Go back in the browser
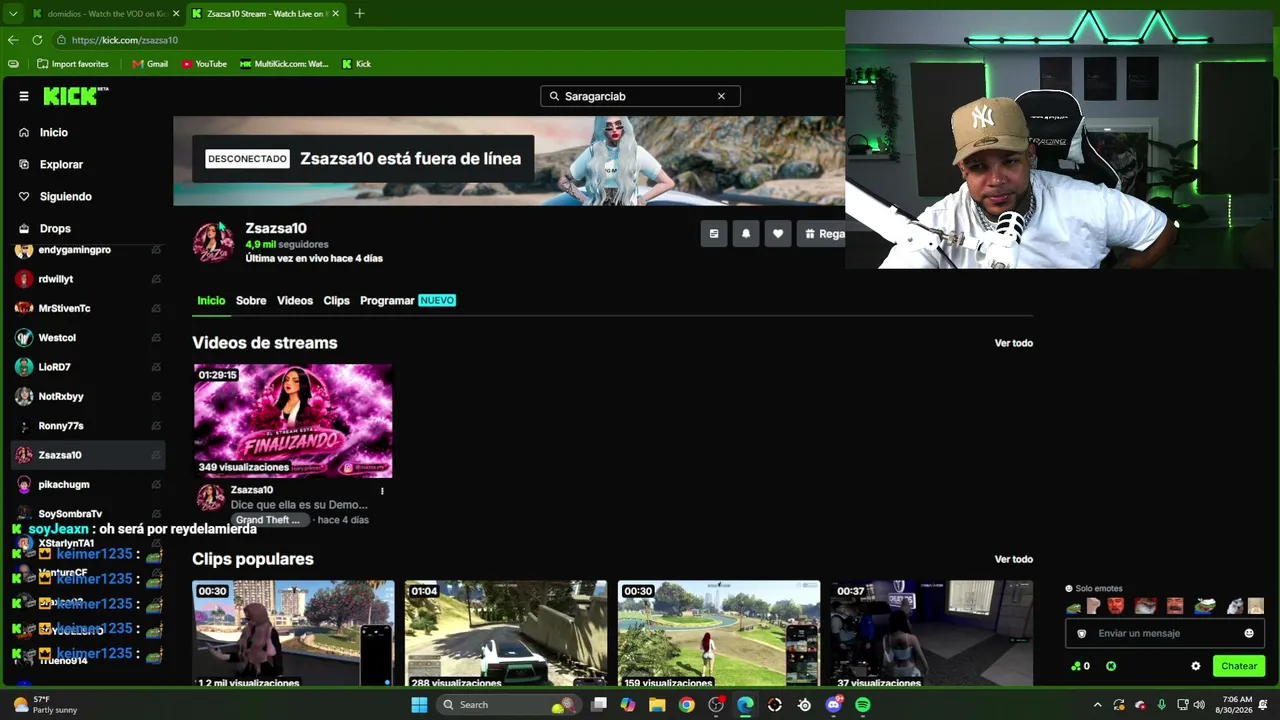The image size is (1280, 720). tap(13, 40)
